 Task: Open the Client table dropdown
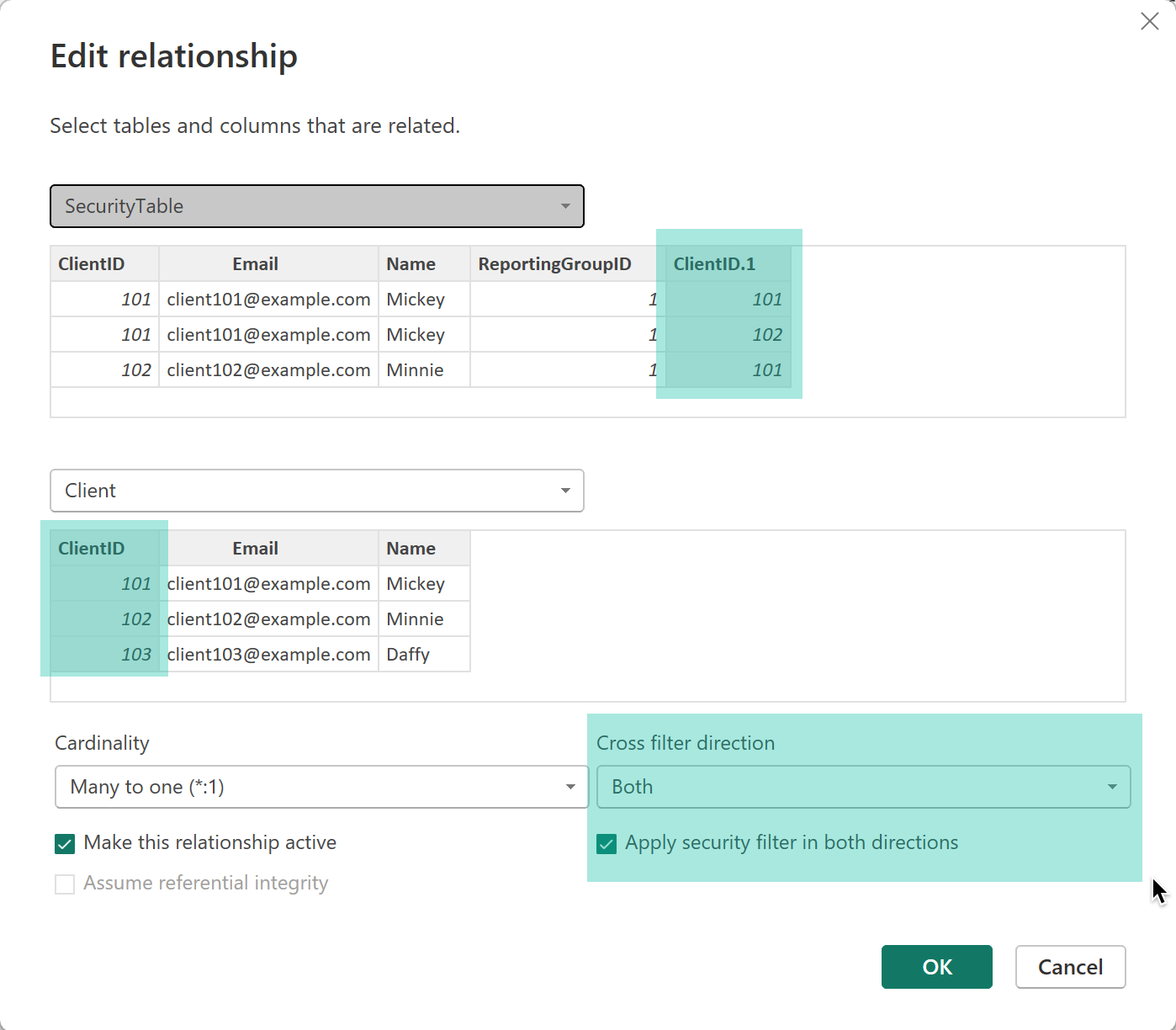click(317, 491)
